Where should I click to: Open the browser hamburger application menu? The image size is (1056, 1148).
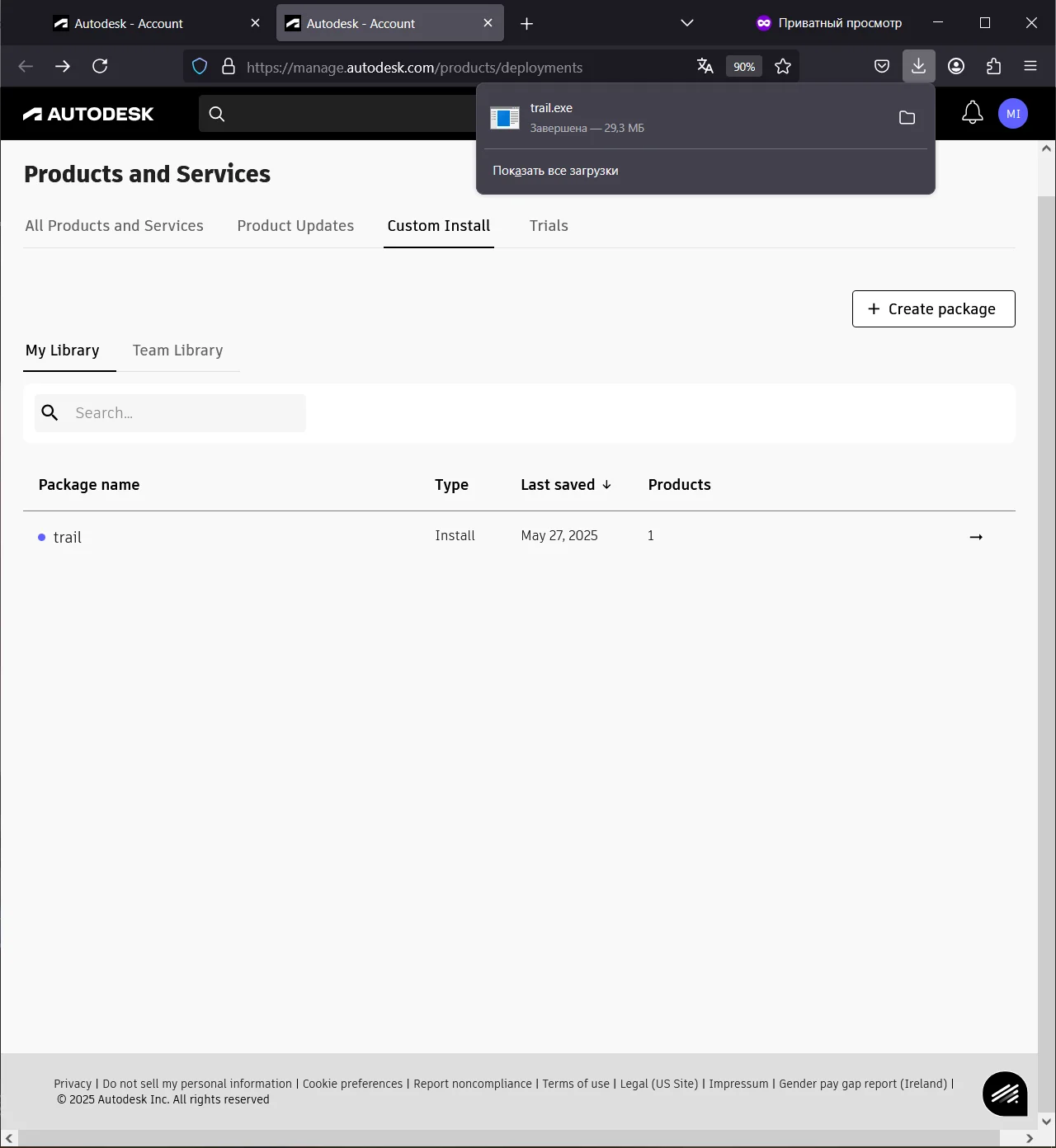(1030, 67)
